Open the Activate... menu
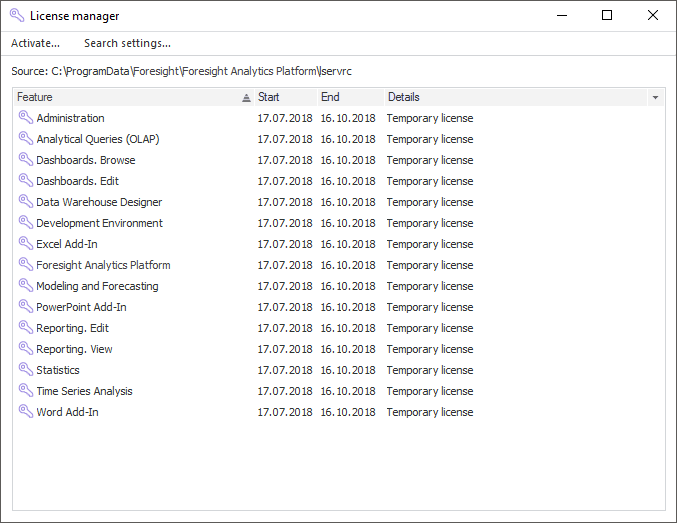Viewport: 677px width, 523px height. 35,43
